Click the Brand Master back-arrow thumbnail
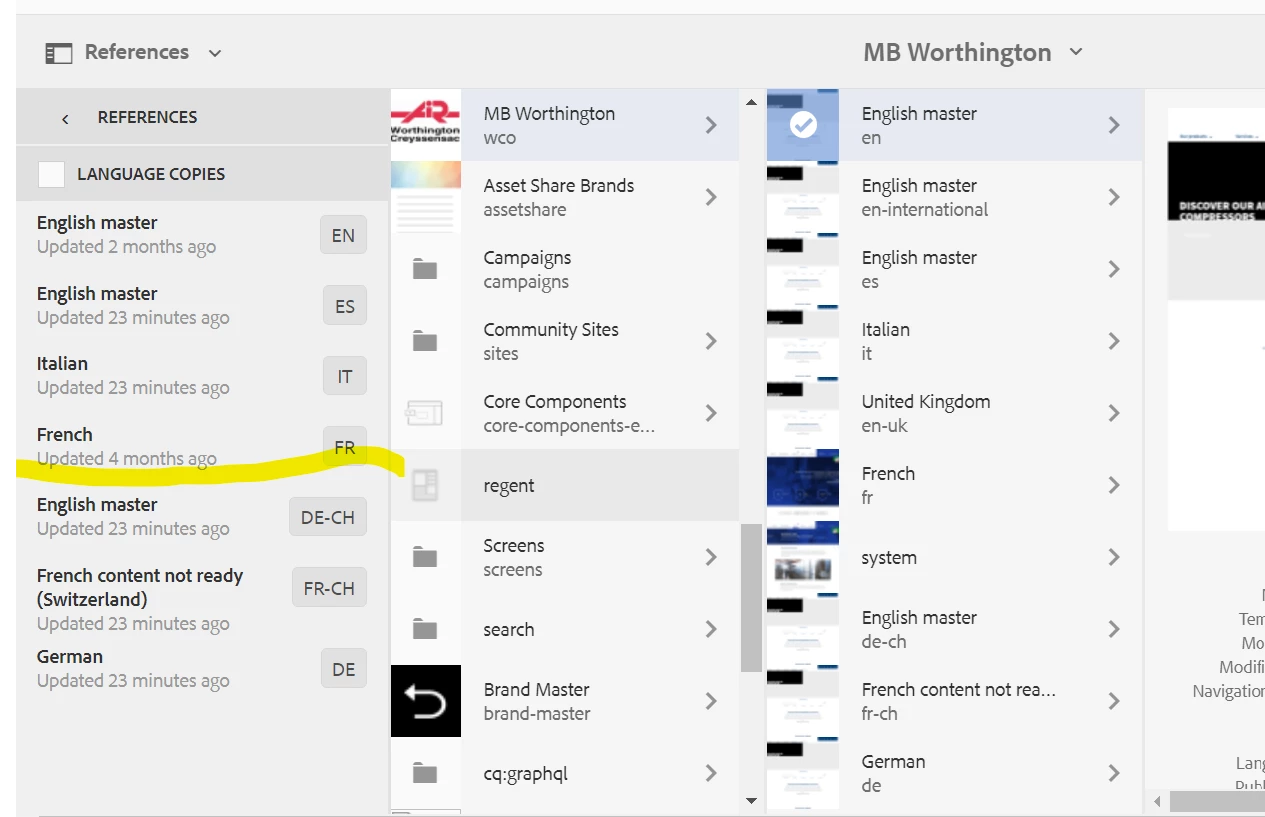 coord(426,701)
